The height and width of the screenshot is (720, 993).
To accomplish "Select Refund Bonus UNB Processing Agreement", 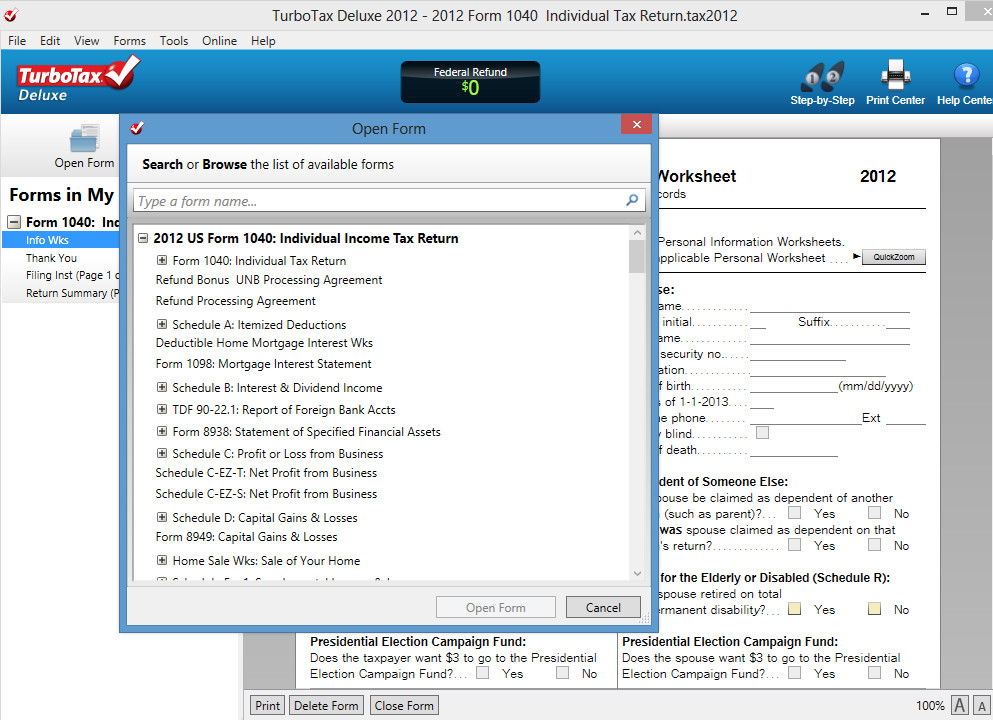I will click(x=269, y=279).
